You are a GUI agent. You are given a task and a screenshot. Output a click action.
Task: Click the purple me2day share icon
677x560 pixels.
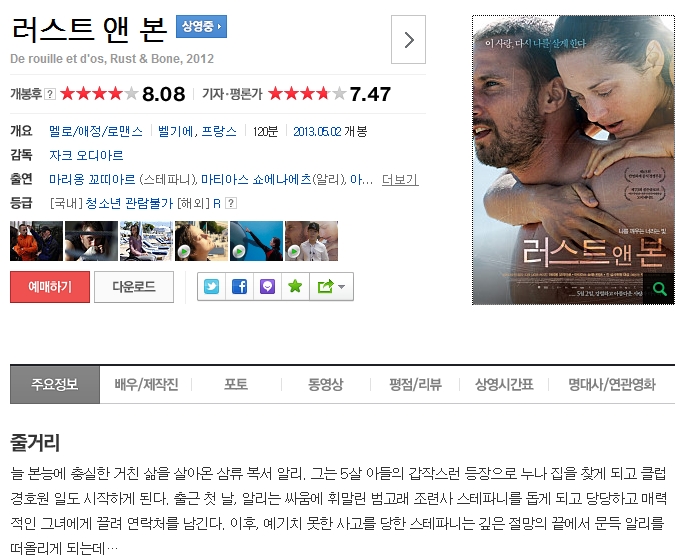tap(267, 286)
